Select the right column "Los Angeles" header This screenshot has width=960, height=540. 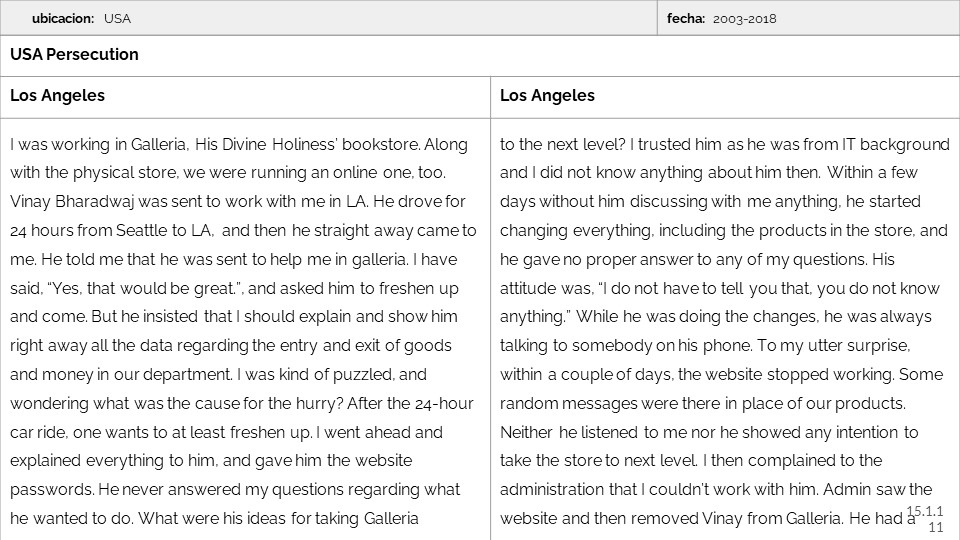pyautogui.click(x=547, y=96)
